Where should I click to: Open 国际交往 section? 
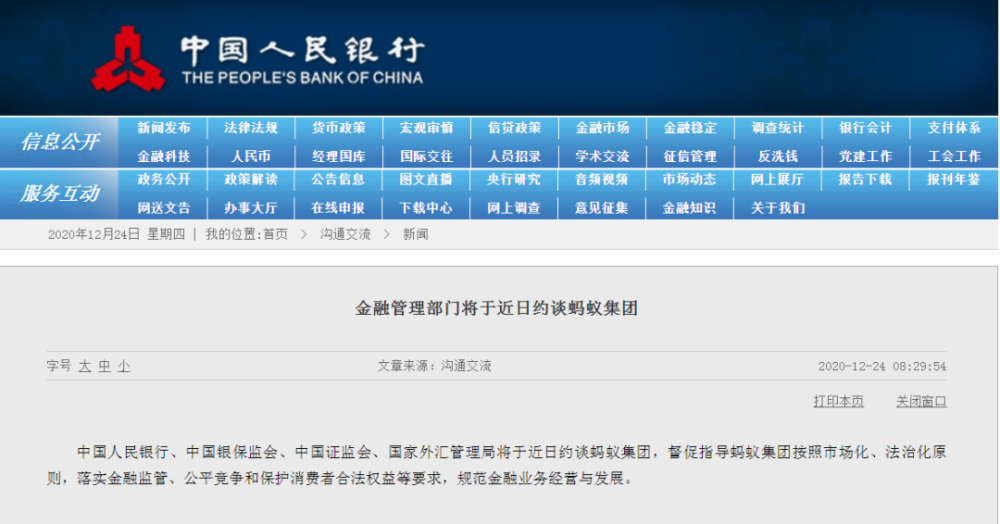pyautogui.click(x=427, y=156)
